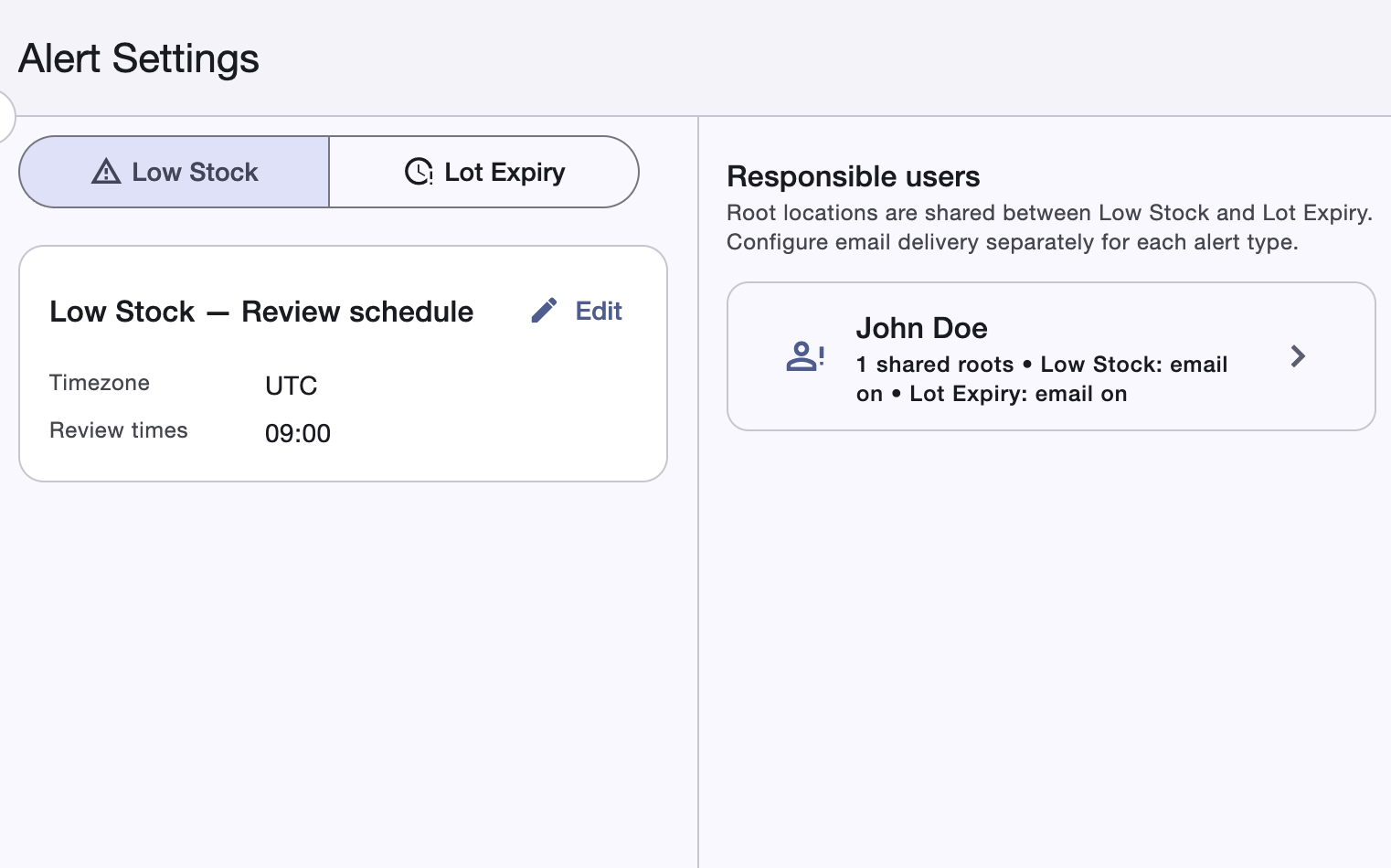
Task: Click the pencil icon beside Edit
Action: tap(544, 311)
